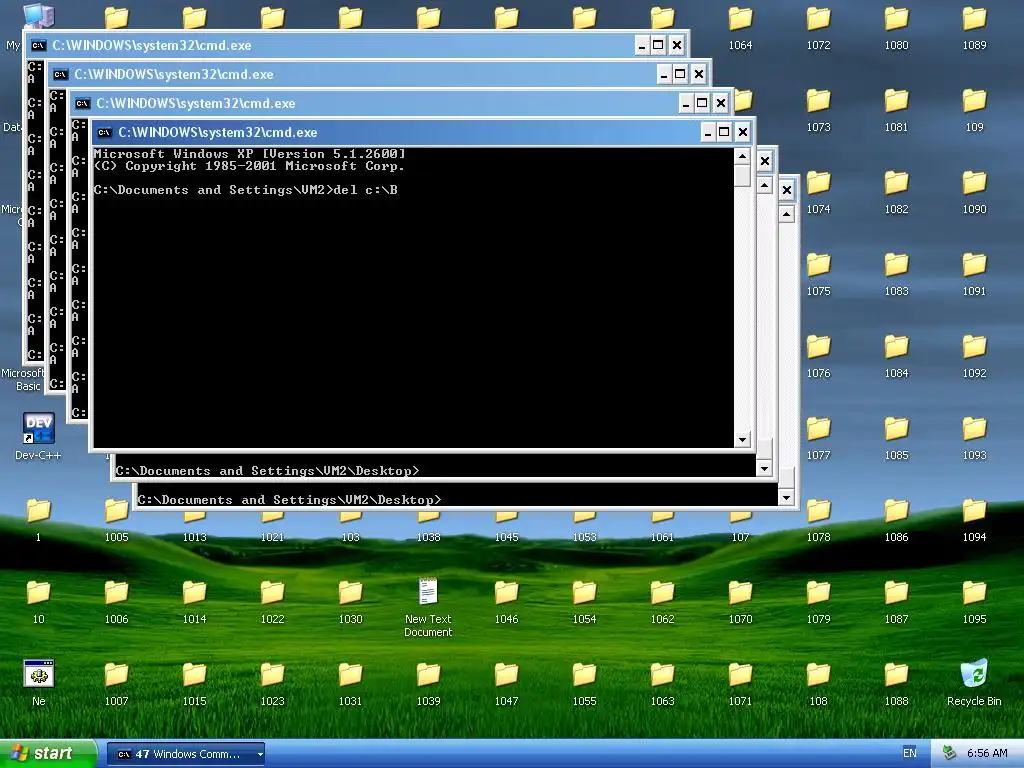The width and height of the screenshot is (1024, 768).
Task: Open the EN language bar indicator
Action: click(x=909, y=753)
